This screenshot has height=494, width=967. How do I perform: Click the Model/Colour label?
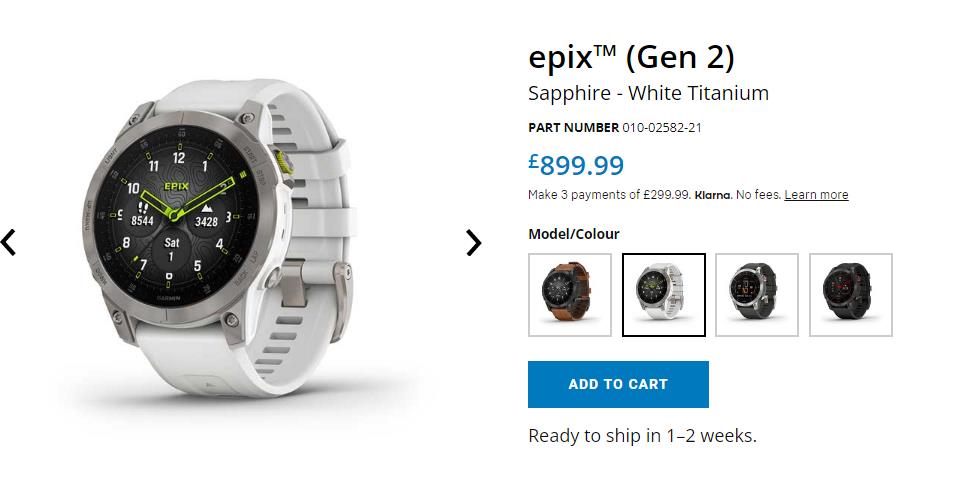point(574,234)
